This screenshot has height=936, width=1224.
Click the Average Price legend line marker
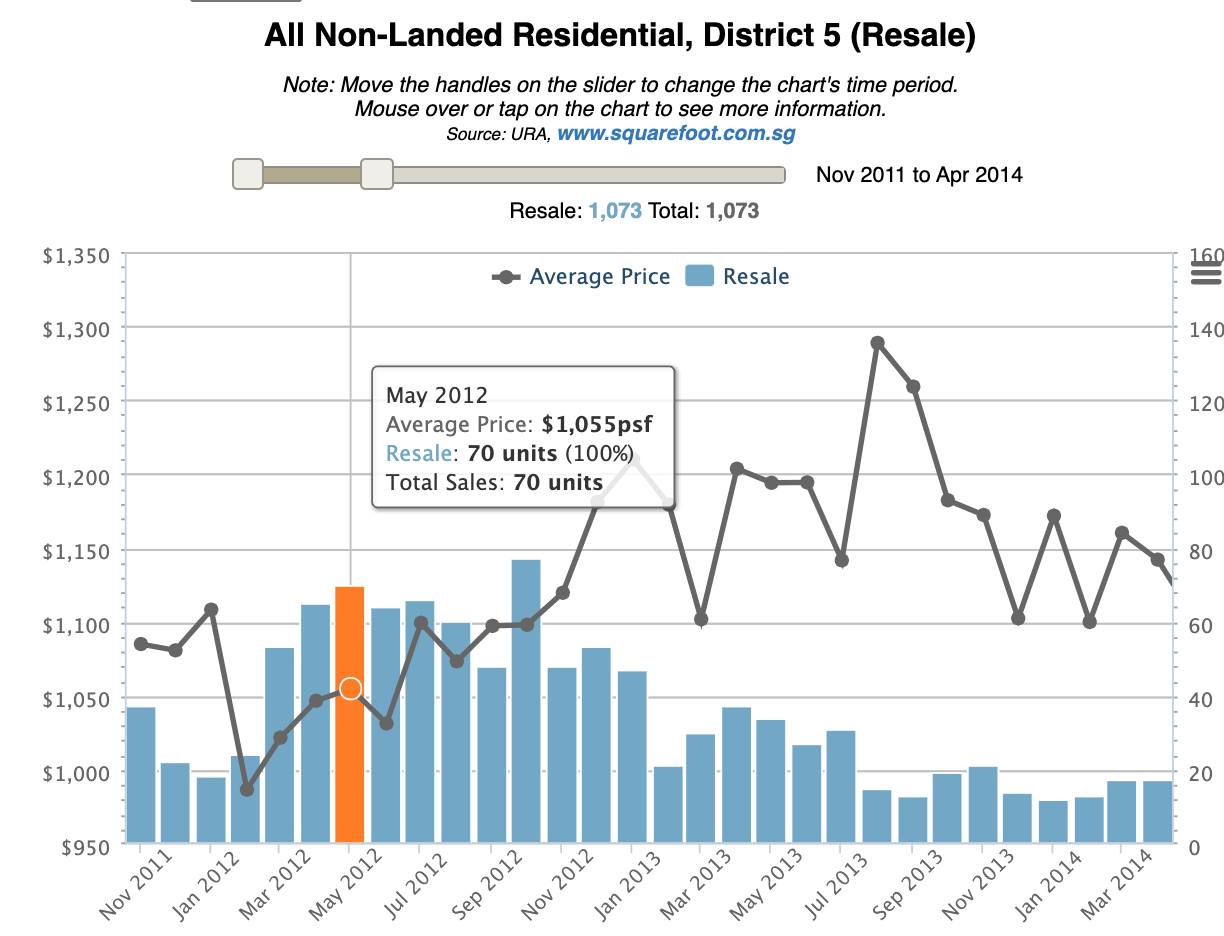(x=506, y=277)
